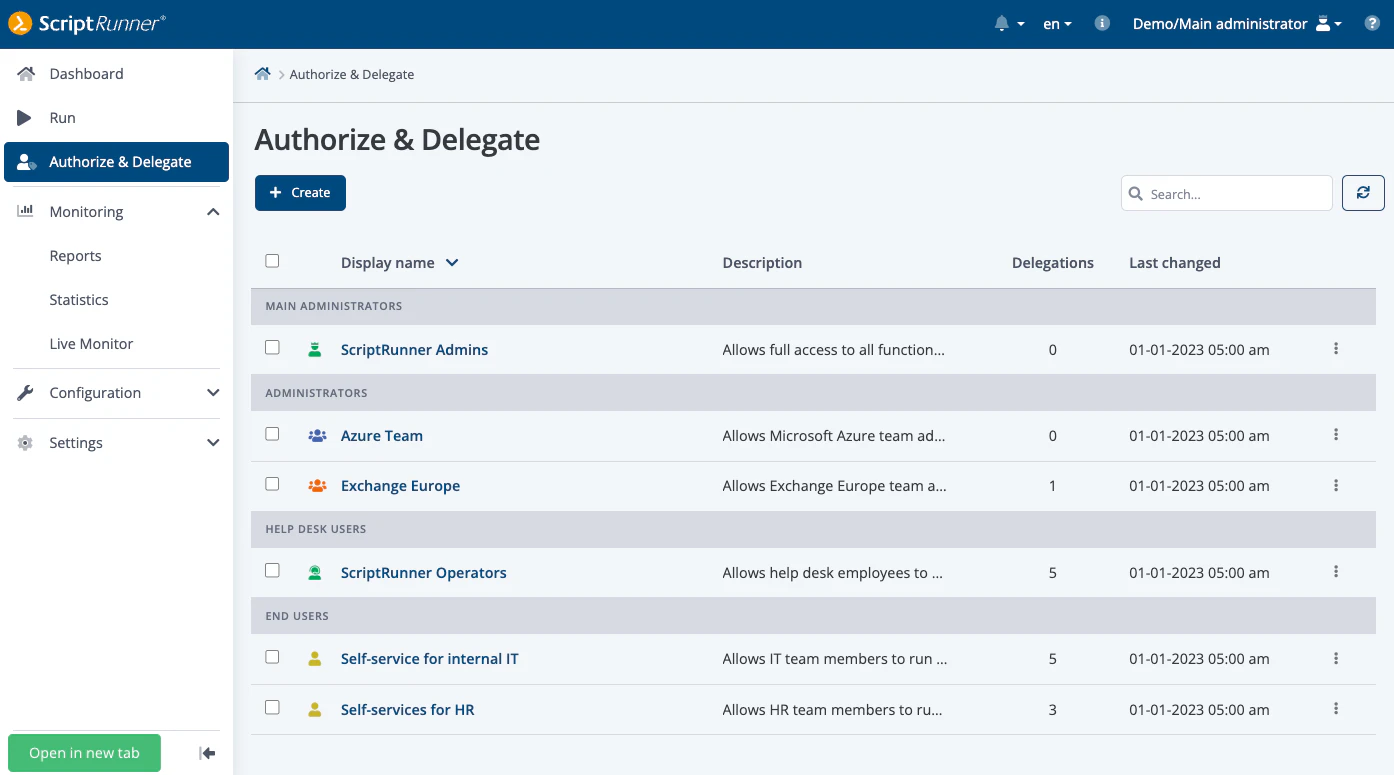Select the ScriptRunner Admins row checkbox
The height and width of the screenshot is (775, 1394).
click(272, 347)
